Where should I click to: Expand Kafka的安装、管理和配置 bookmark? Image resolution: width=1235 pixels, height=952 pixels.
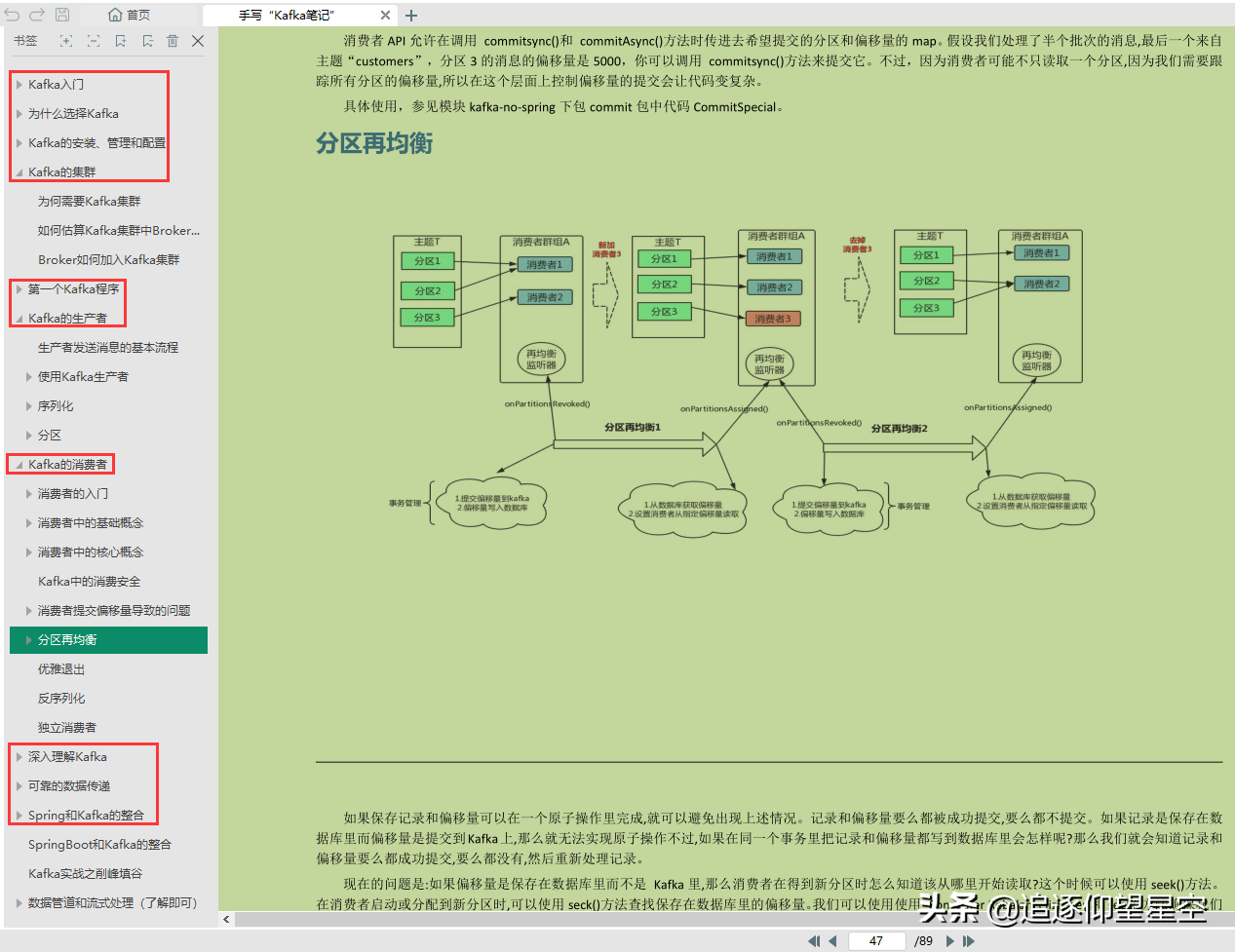click(x=19, y=143)
